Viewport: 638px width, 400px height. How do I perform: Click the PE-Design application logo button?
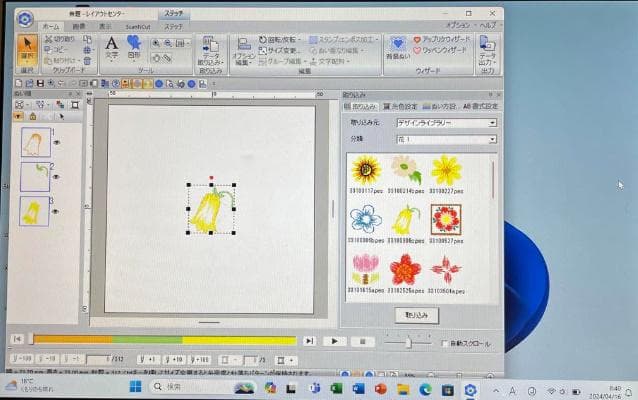[x=25, y=18]
